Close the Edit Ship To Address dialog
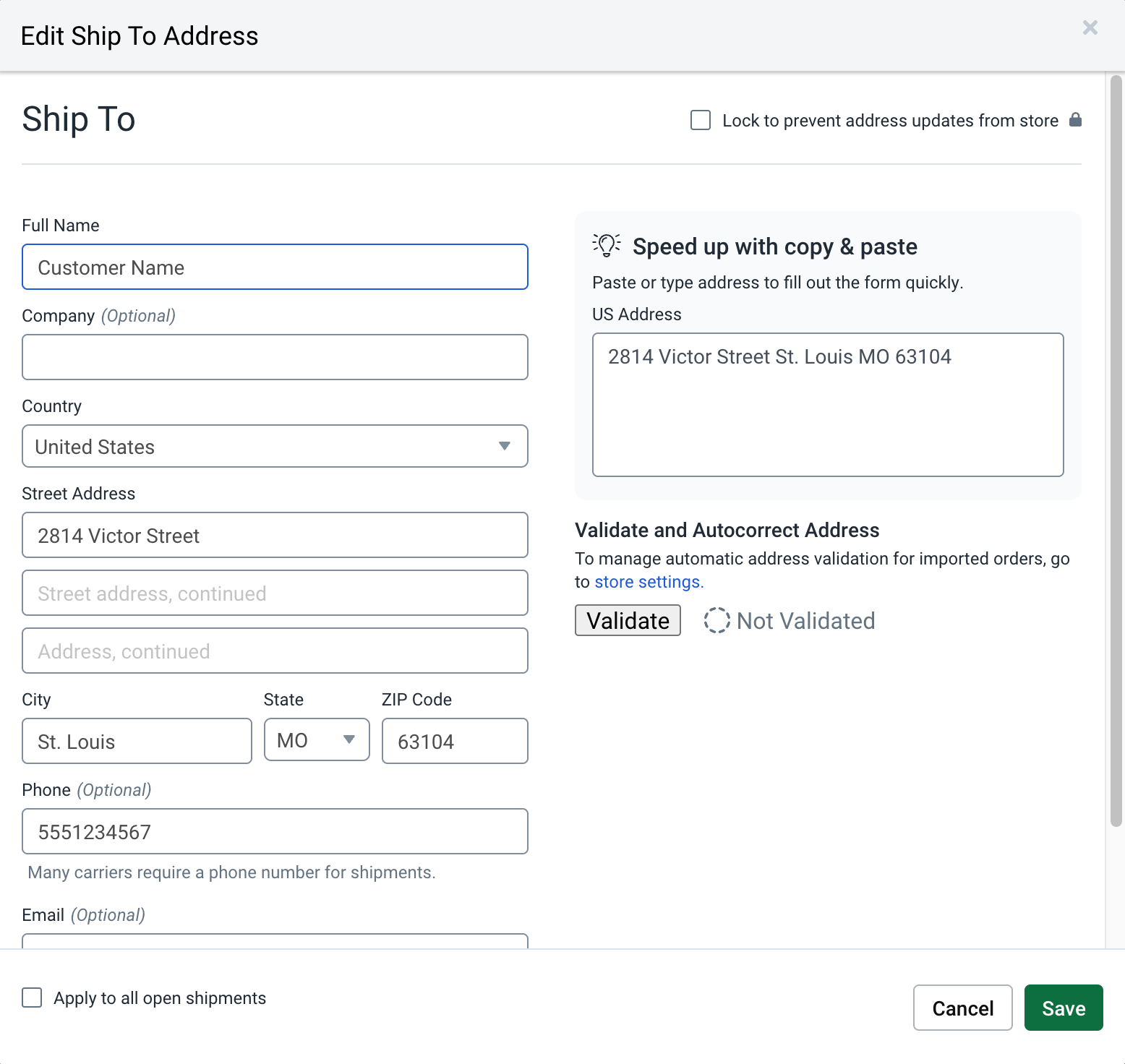The image size is (1125, 1064). click(1090, 27)
